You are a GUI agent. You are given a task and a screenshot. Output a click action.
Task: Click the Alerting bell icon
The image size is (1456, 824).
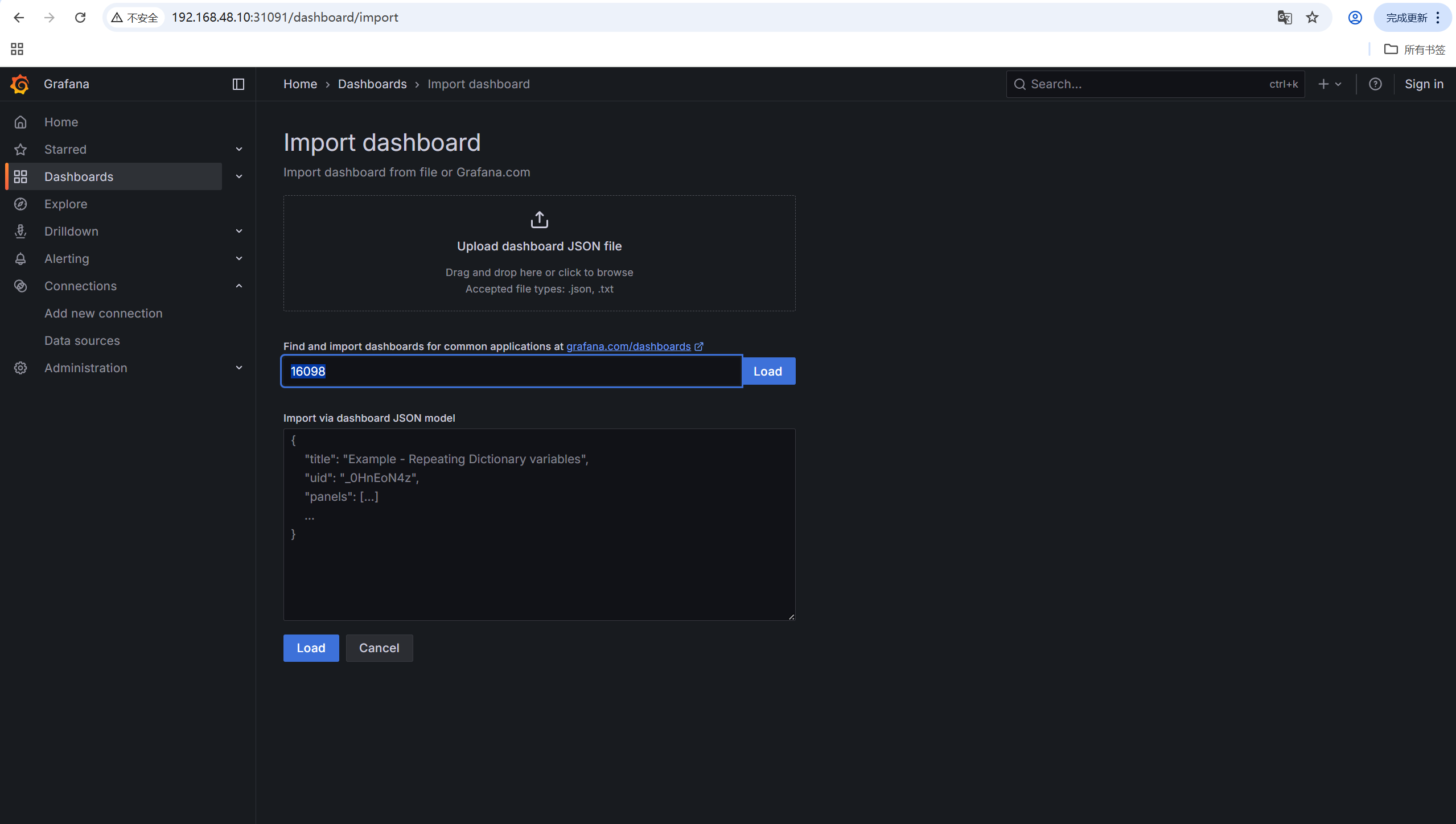click(x=20, y=258)
